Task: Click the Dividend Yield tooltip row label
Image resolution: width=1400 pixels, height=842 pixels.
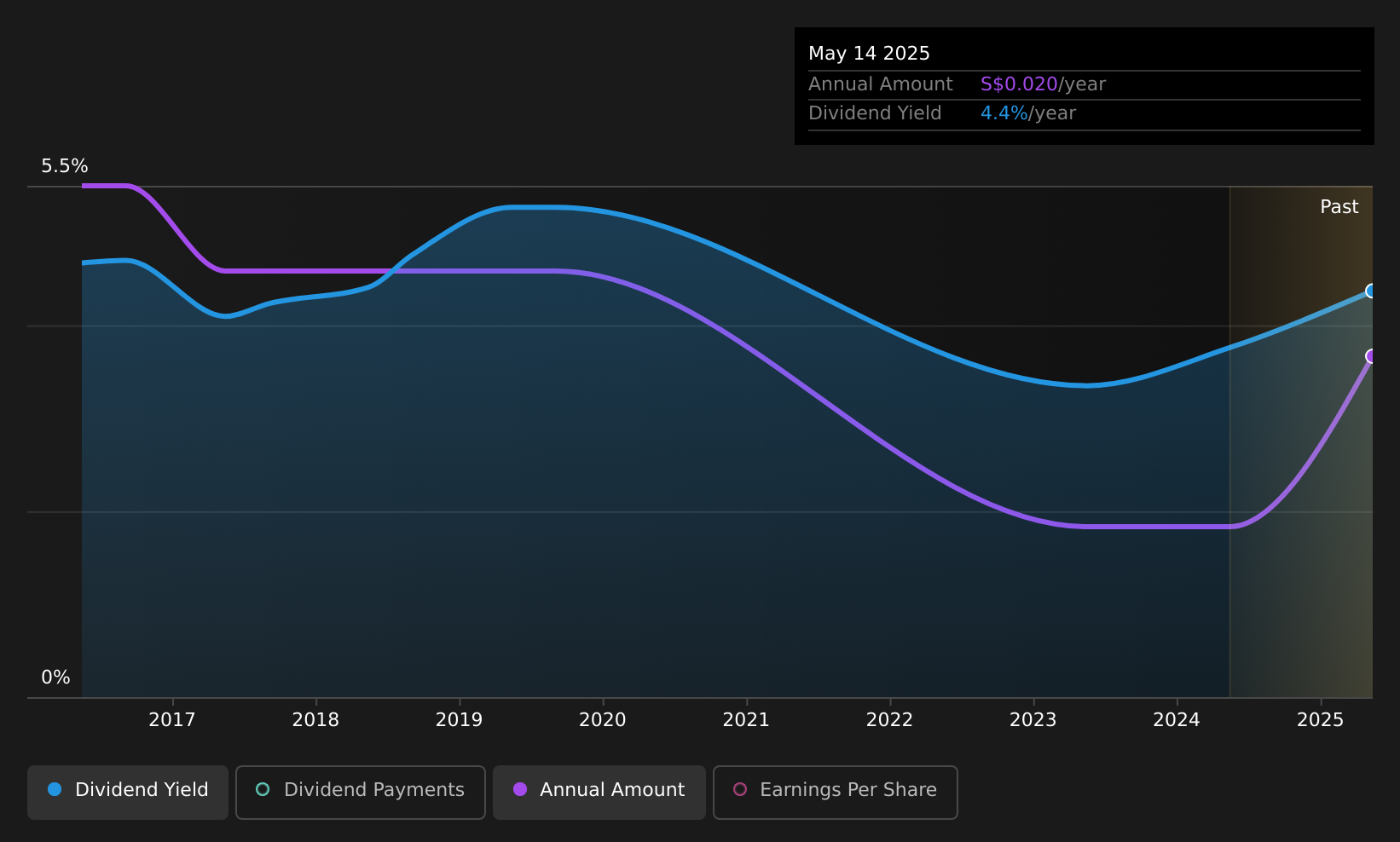Action: [875, 113]
